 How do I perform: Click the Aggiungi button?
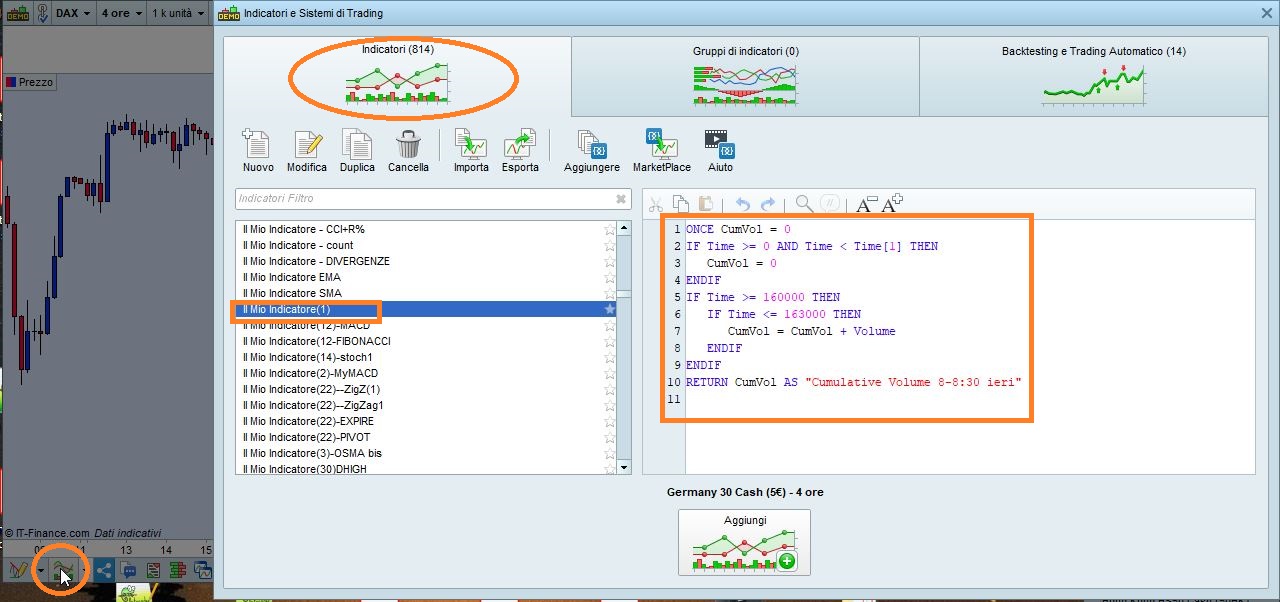click(744, 542)
